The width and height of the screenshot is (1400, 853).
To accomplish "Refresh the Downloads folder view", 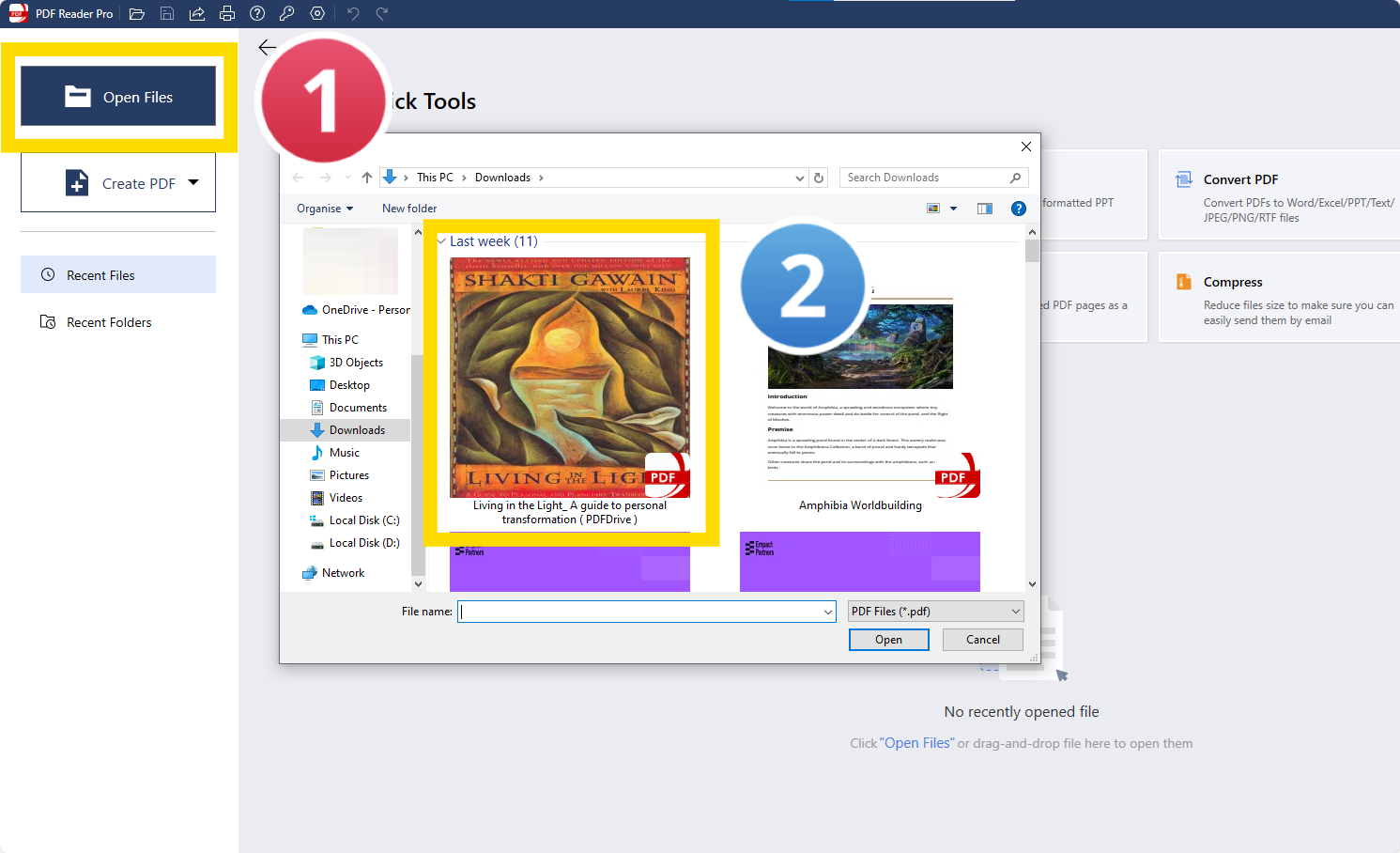I will coord(819,178).
